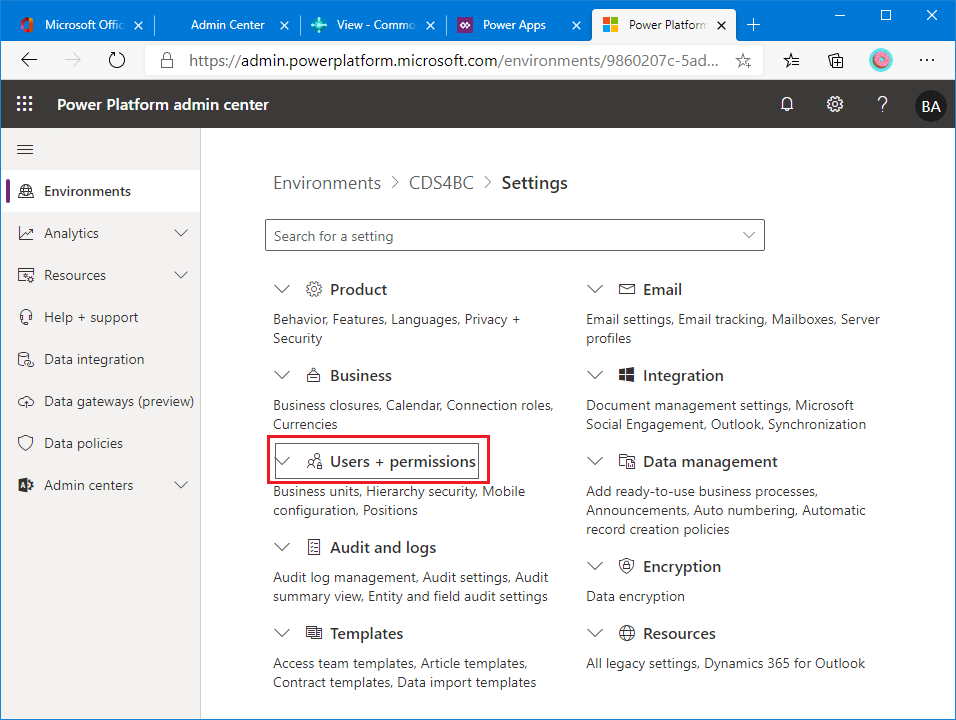Viewport: 956px width, 720px height.
Task: Click the Environments globe icon in sidebar
Action: click(x=26, y=191)
